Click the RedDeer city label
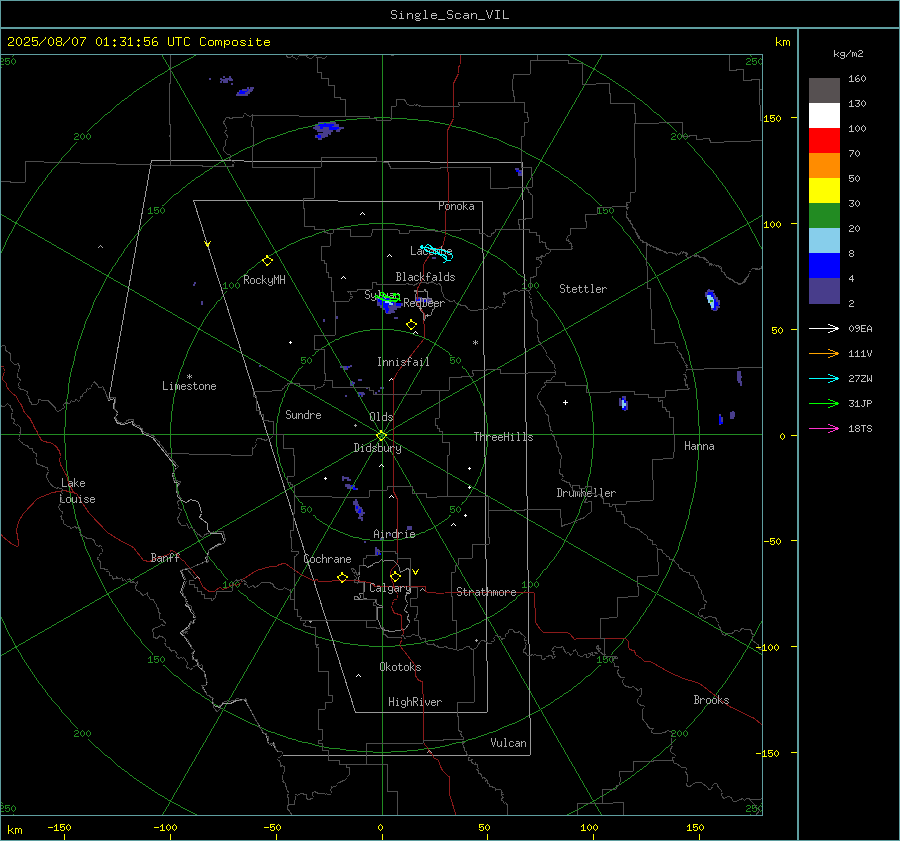 coord(424,303)
